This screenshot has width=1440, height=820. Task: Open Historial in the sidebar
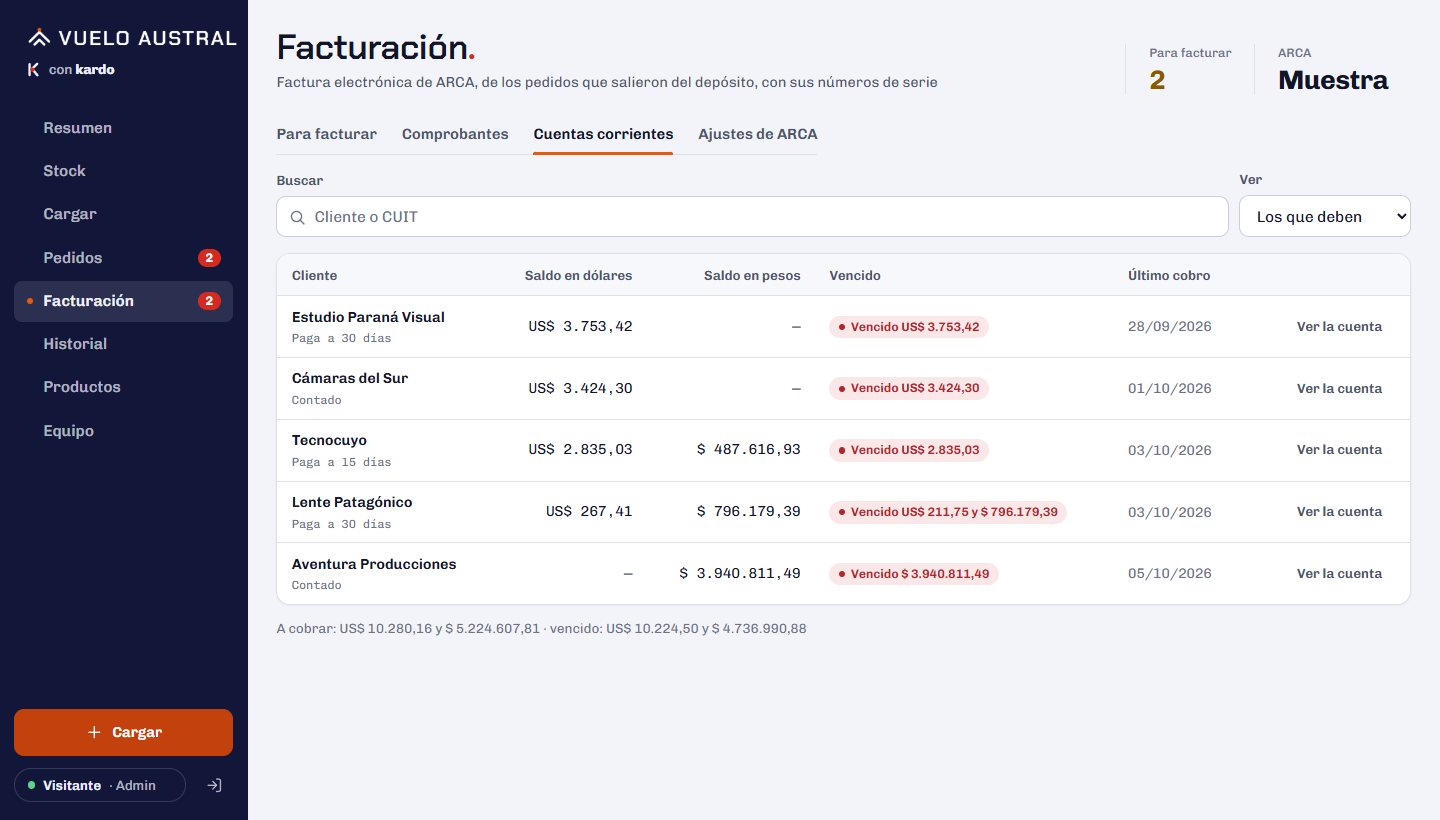pyautogui.click(x=123, y=344)
